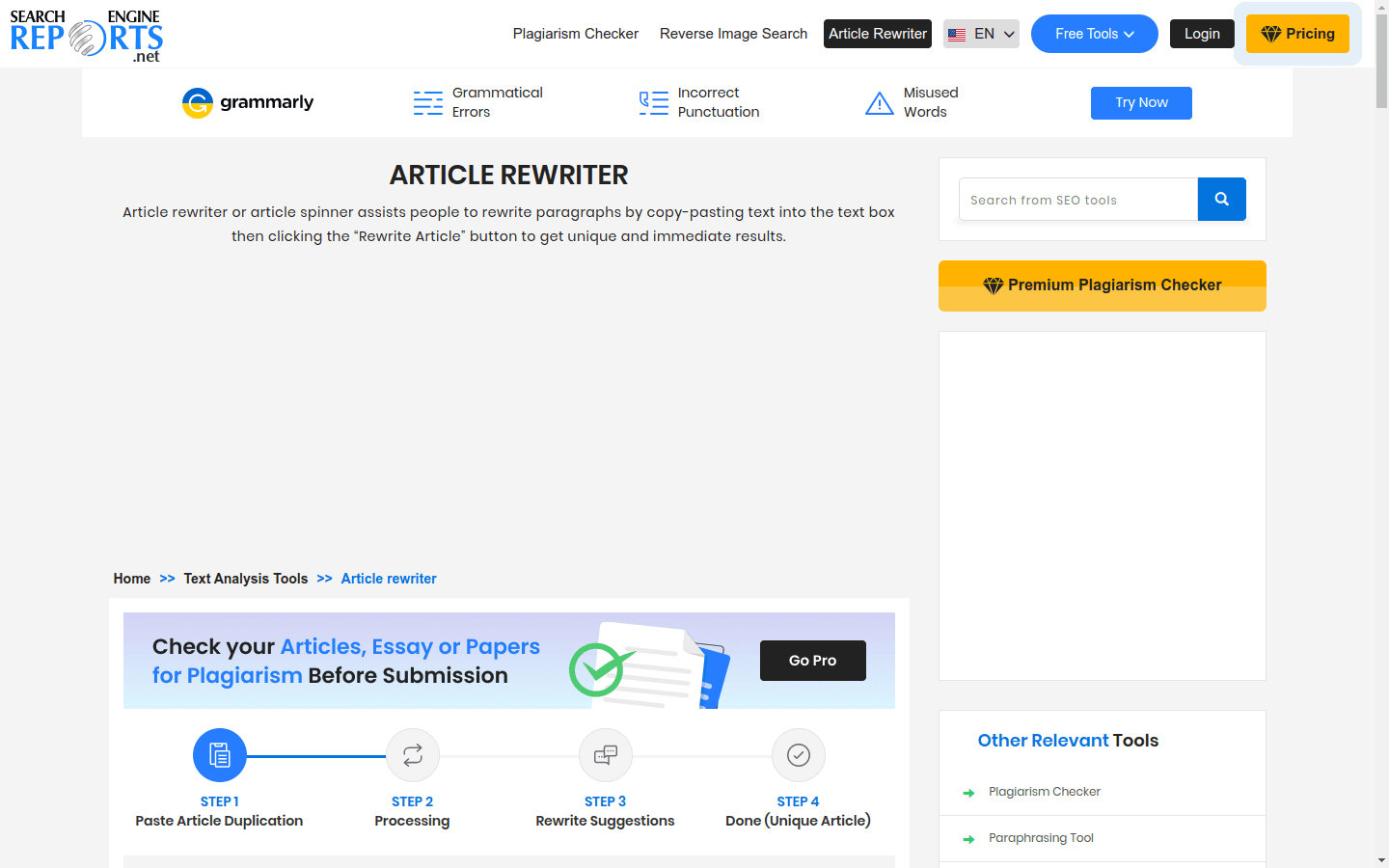Click the Step 2 processing arrows icon
This screenshot has width=1389, height=868.
coord(412,755)
